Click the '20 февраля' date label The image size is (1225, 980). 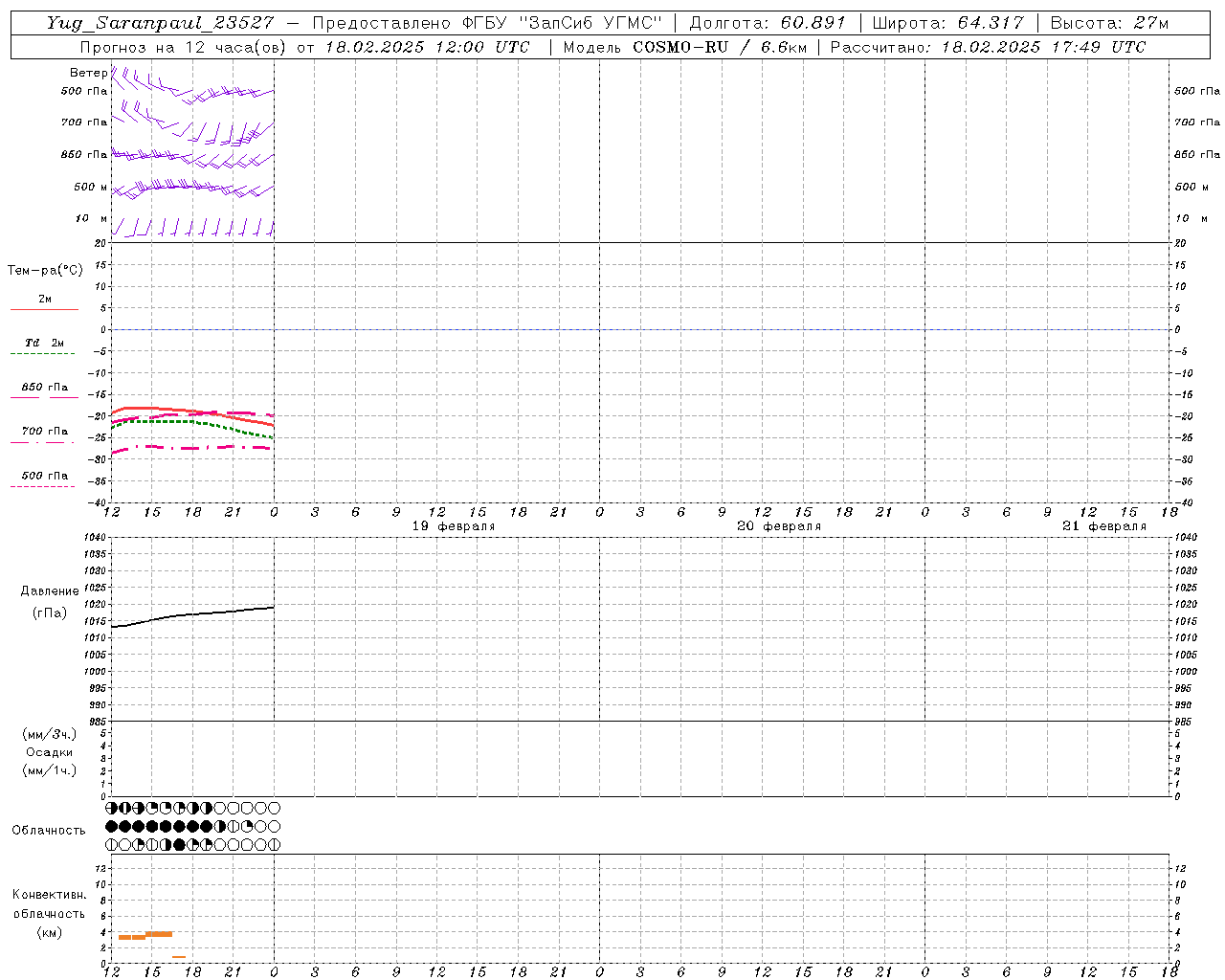click(779, 526)
